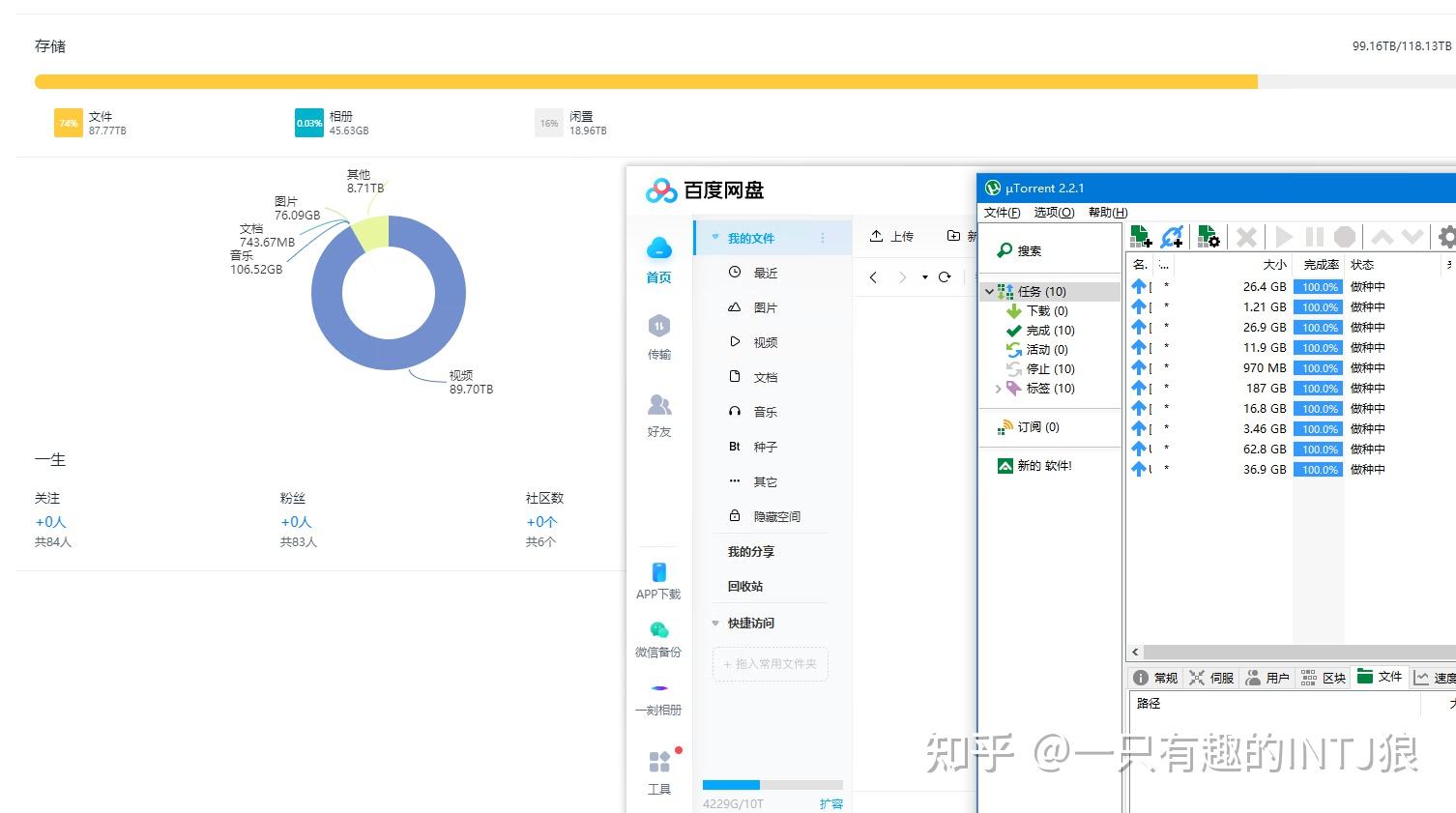The height and width of the screenshot is (813, 1456).
Task: Click the µTorrent pause icon
Action: [1314, 237]
